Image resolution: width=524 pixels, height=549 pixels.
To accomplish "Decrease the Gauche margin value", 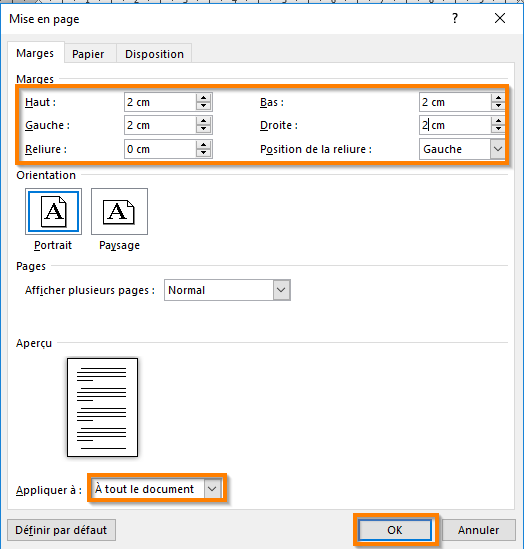I will coord(203,129).
